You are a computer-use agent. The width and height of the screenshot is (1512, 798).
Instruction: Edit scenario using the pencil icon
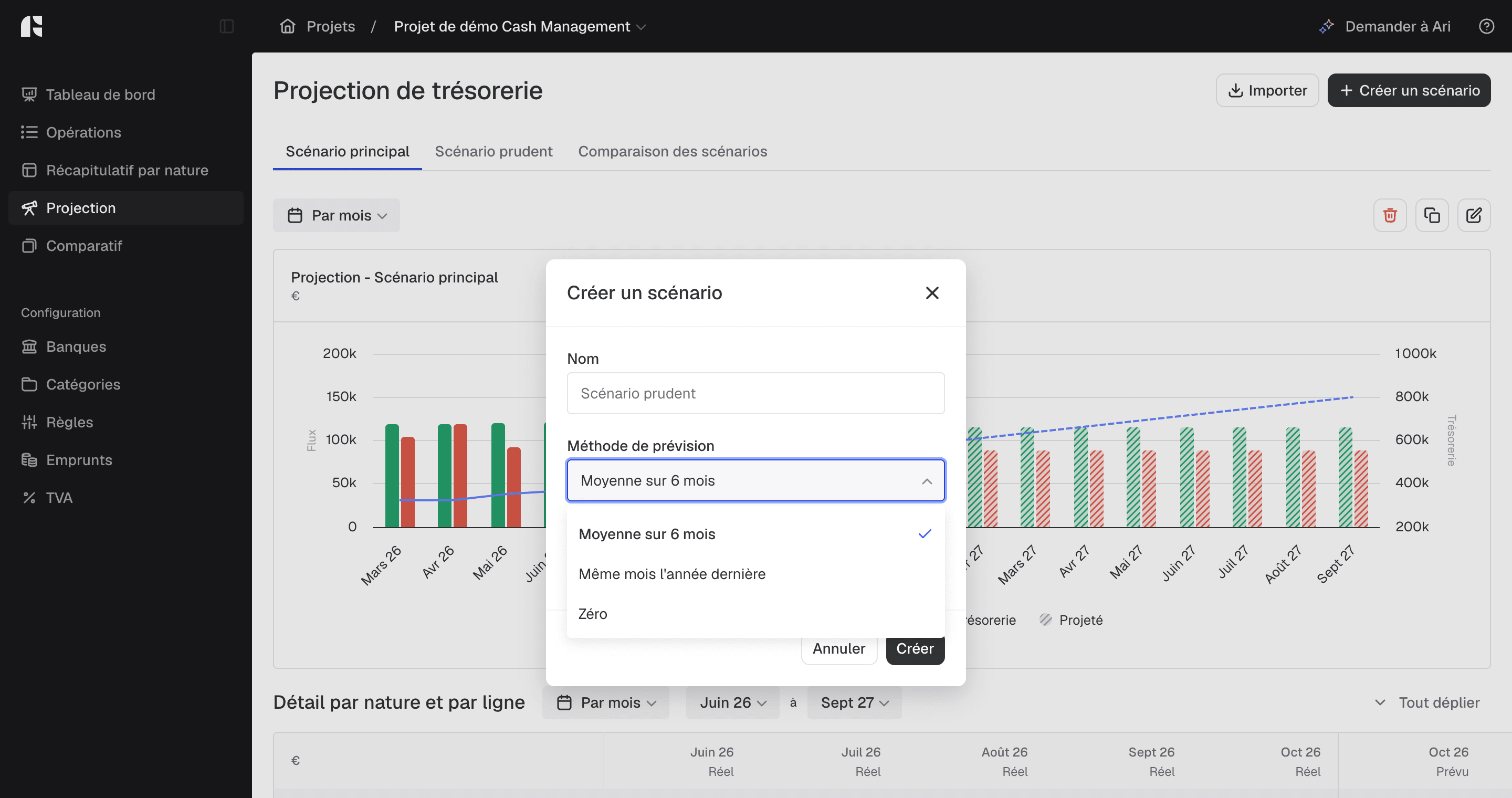pyautogui.click(x=1473, y=215)
